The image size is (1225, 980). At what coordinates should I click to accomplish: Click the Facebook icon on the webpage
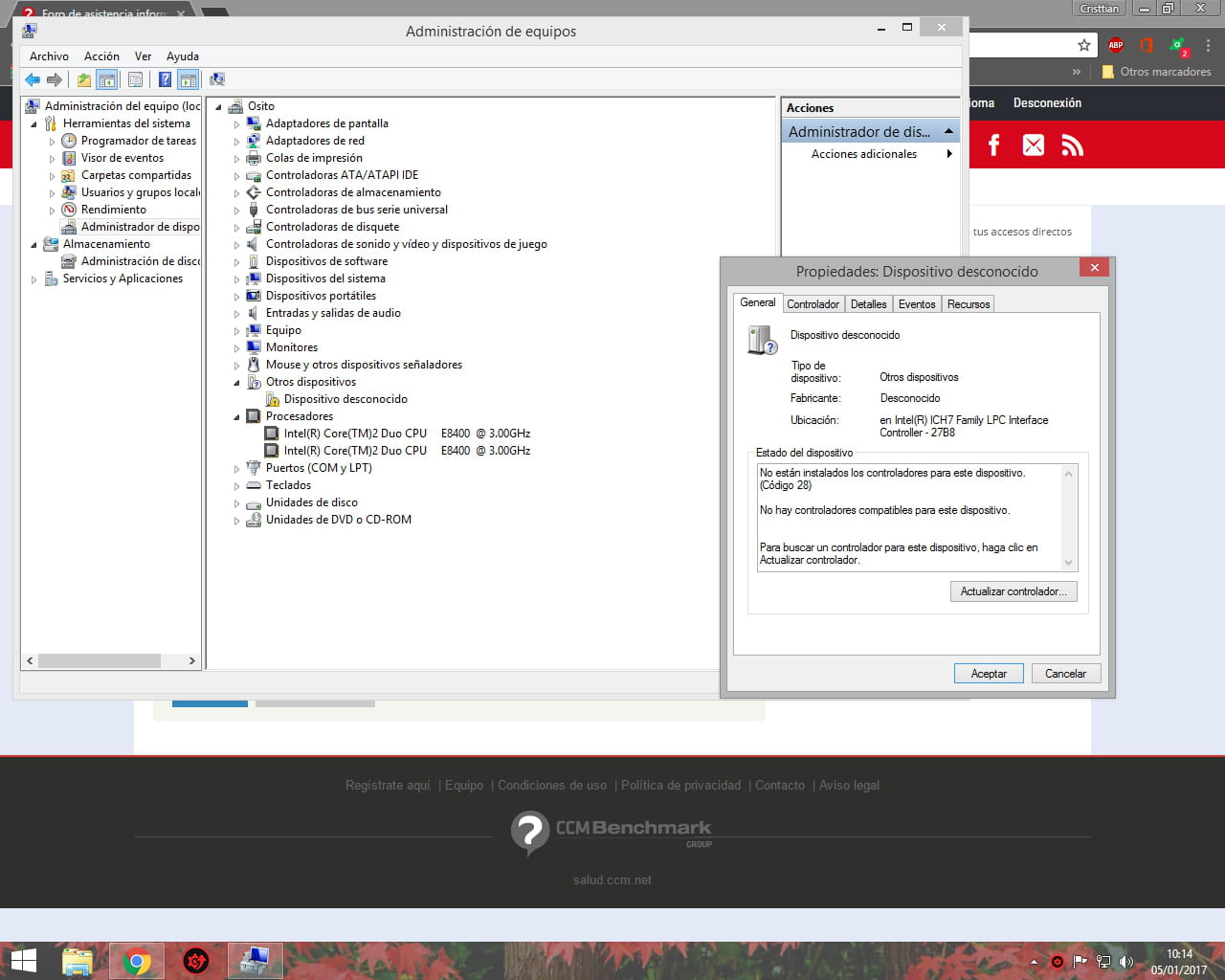[993, 145]
